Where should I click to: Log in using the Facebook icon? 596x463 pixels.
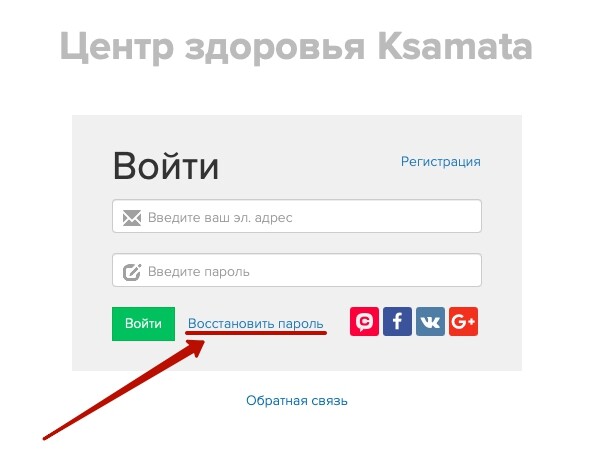point(397,322)
